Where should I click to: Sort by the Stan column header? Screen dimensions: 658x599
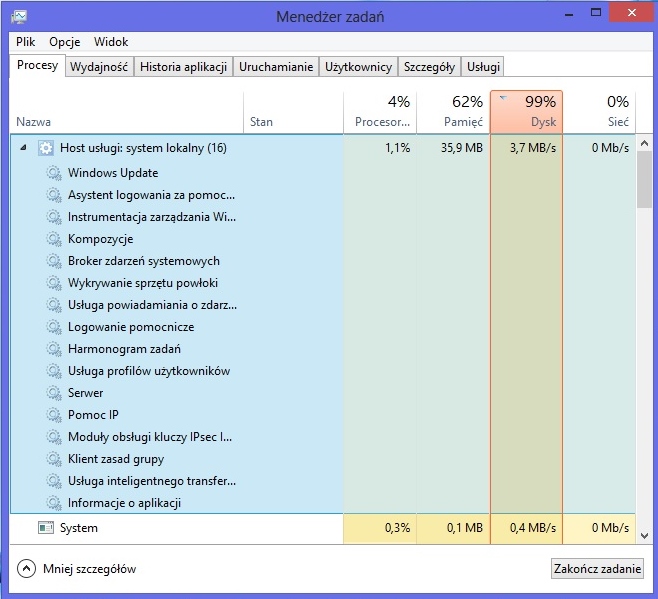point(293,112)
